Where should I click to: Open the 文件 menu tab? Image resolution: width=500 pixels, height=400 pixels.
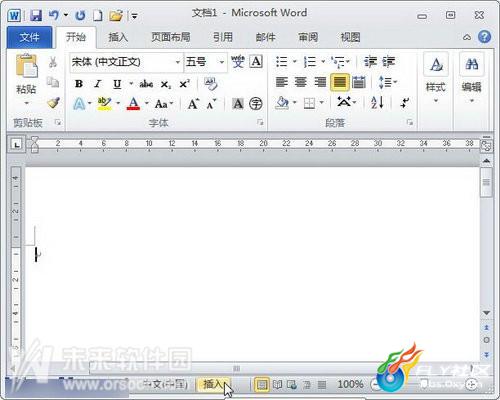29,37
